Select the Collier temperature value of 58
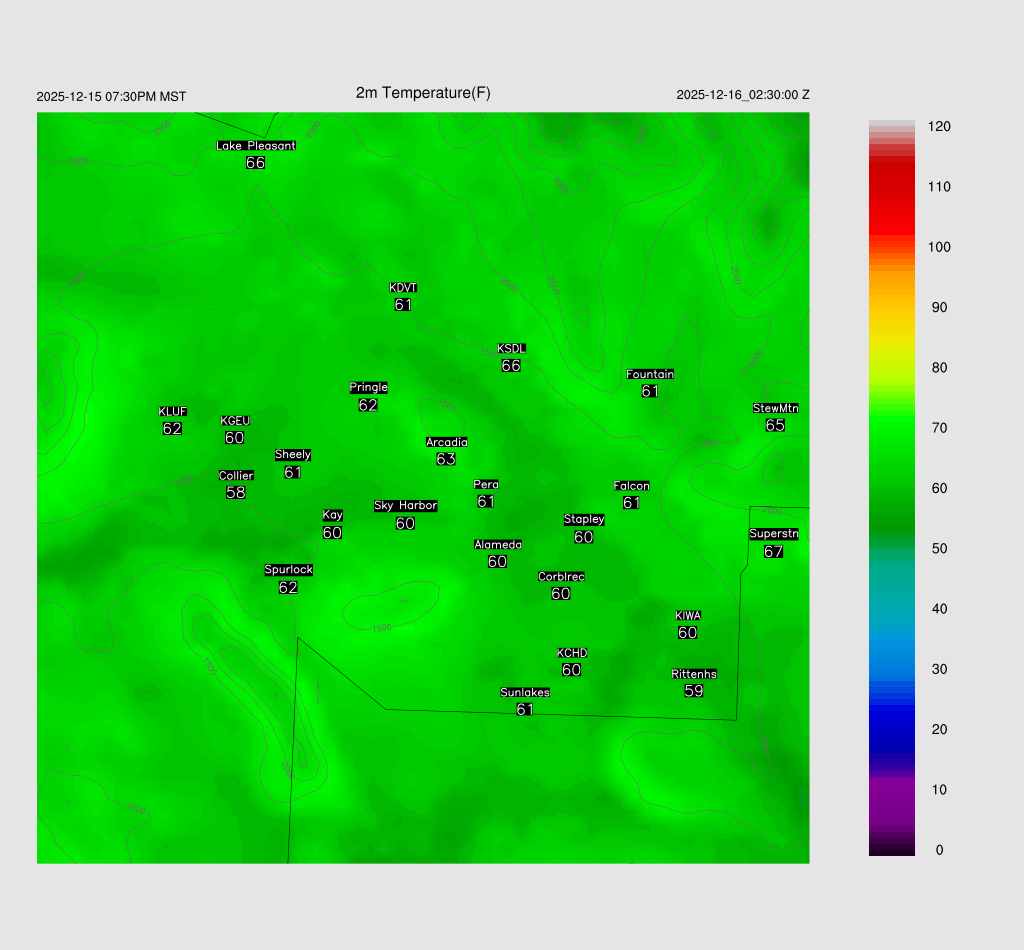 pos(236,492)
